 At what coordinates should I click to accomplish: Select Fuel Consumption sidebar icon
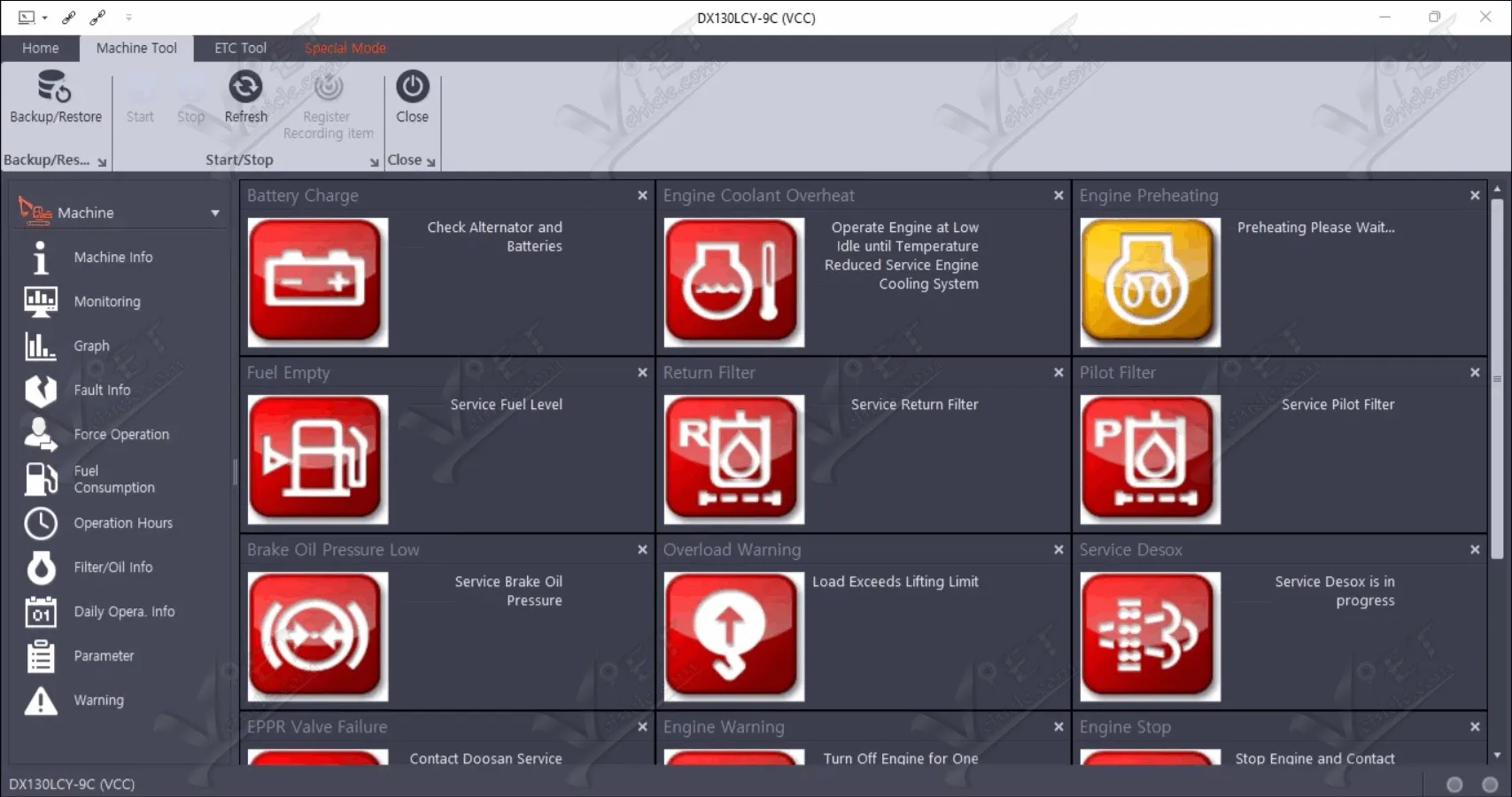[x=41, y=479]
